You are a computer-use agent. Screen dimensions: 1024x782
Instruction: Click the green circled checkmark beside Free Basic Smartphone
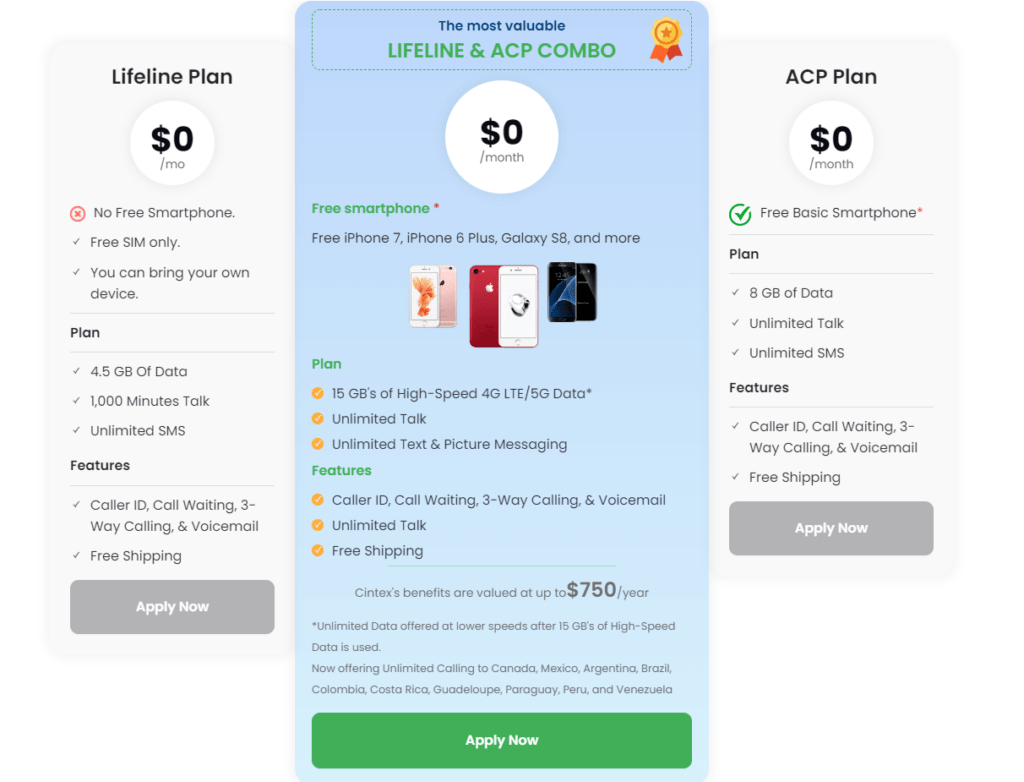[740, 214]
